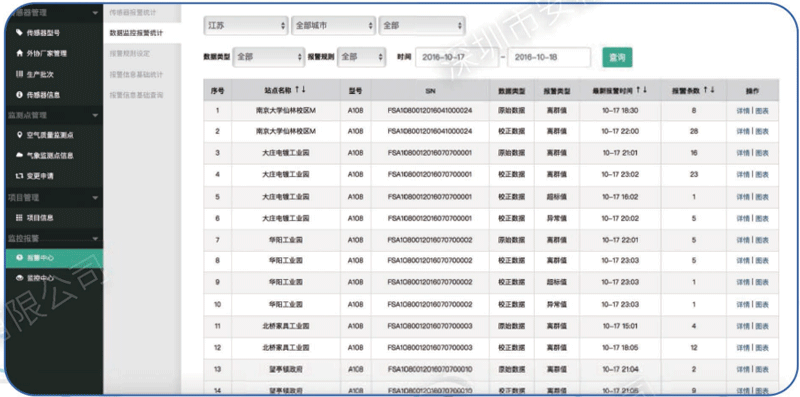Image resolution: width=800 pixels, height=397 pixels.
Task: Click the tag icon beside 传感器型号
Action: (x=19, y=33)
